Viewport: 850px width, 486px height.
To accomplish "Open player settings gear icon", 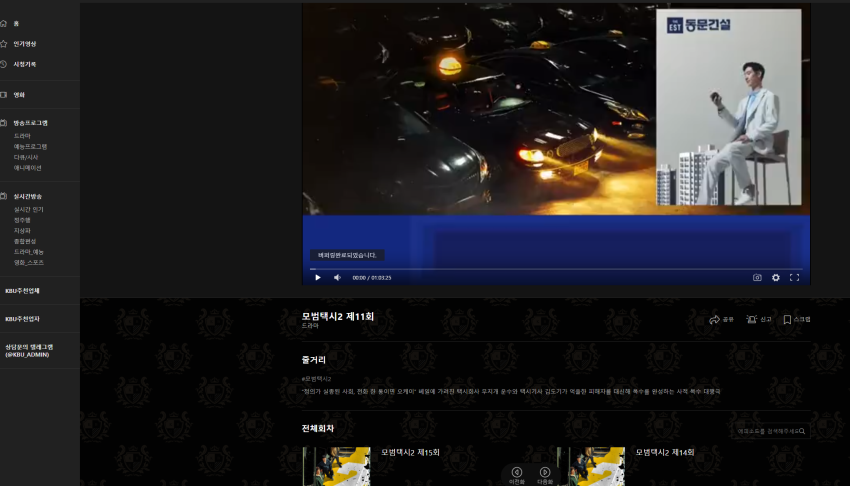I will tap(776, 277).
